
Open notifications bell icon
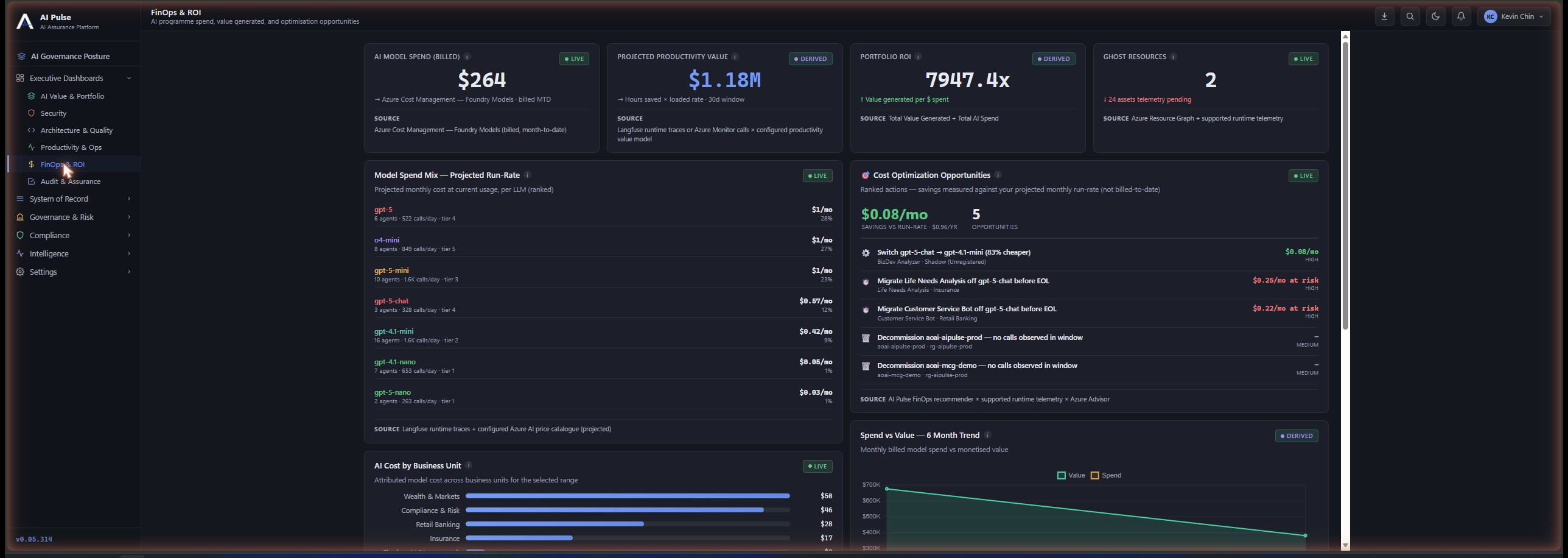[1461, 16]
